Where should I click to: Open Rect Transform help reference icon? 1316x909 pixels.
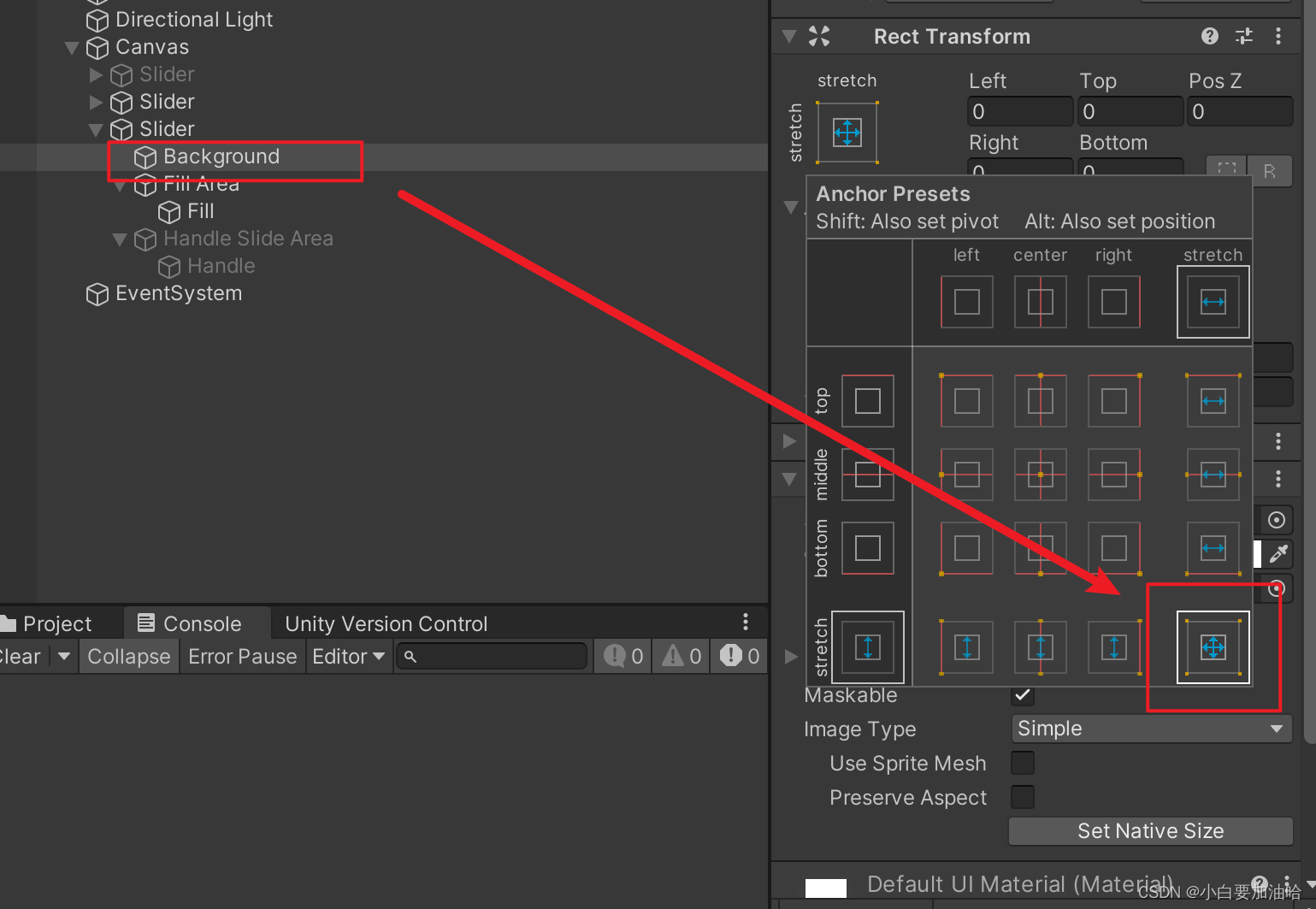tap(1210, 36)
